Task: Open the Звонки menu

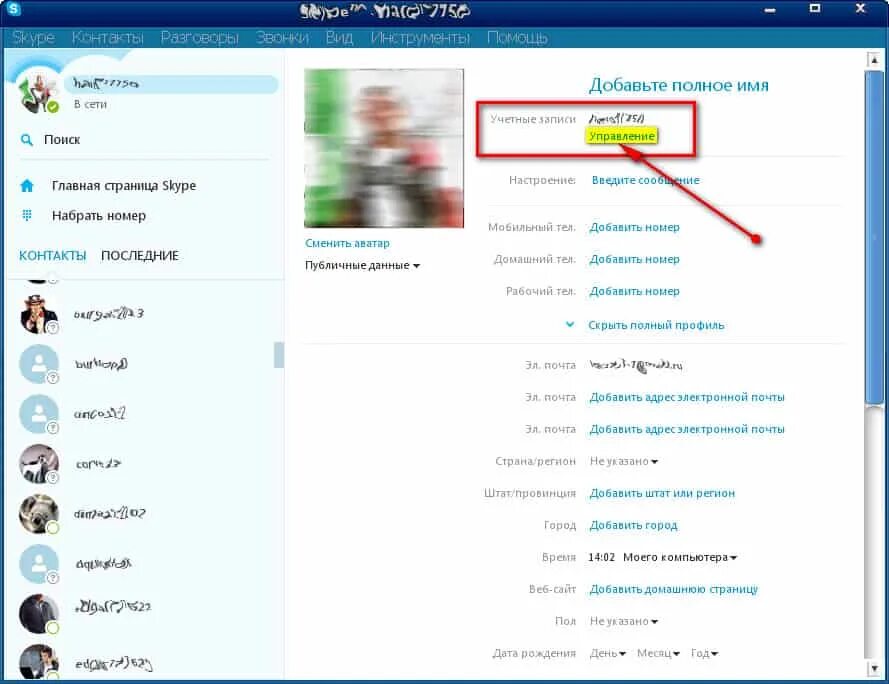Action: pyautogui.click(x=282, y=38)
